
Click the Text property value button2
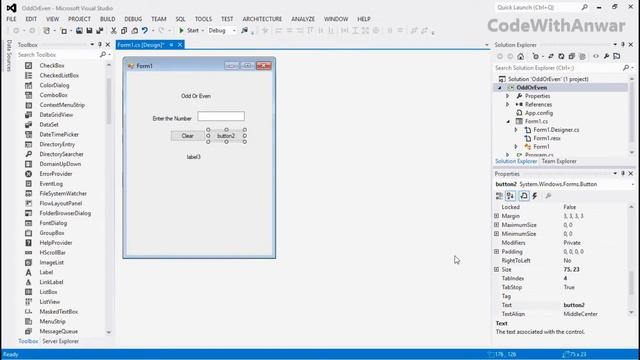point(574,305)
